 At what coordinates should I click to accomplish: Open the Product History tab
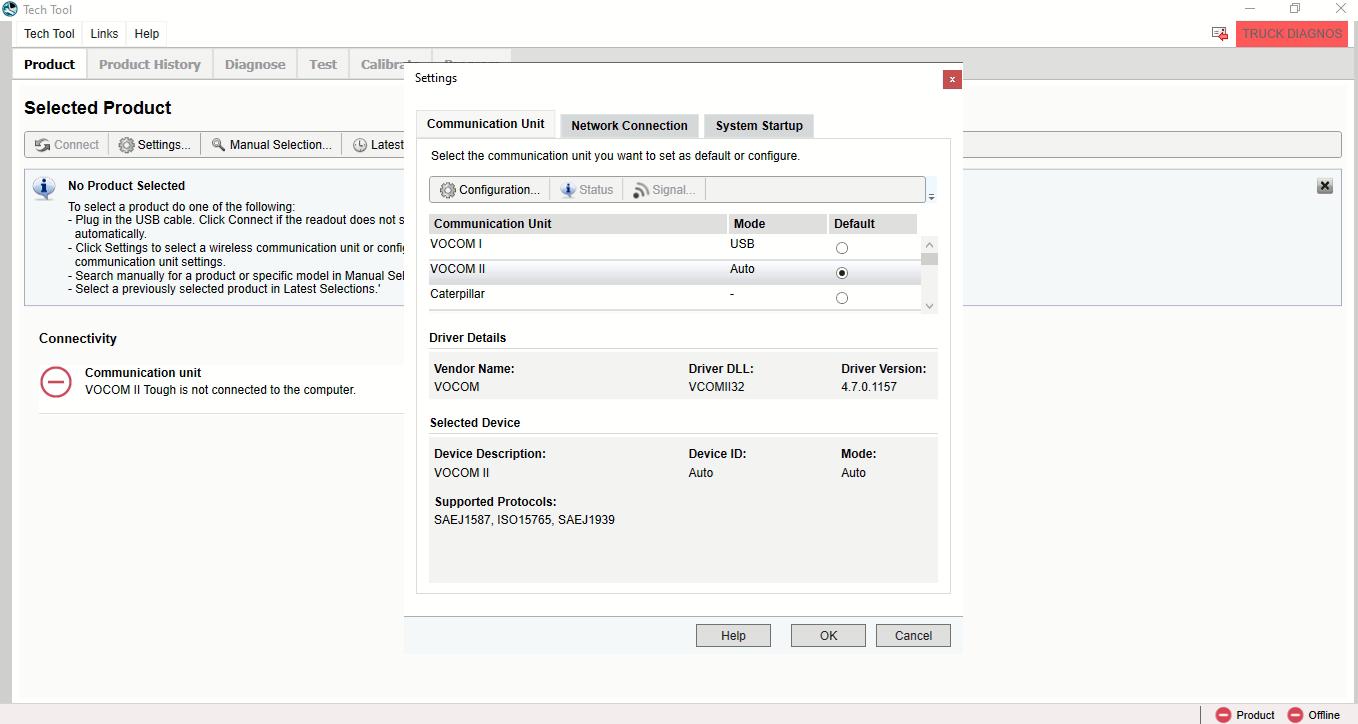(150, 64)
